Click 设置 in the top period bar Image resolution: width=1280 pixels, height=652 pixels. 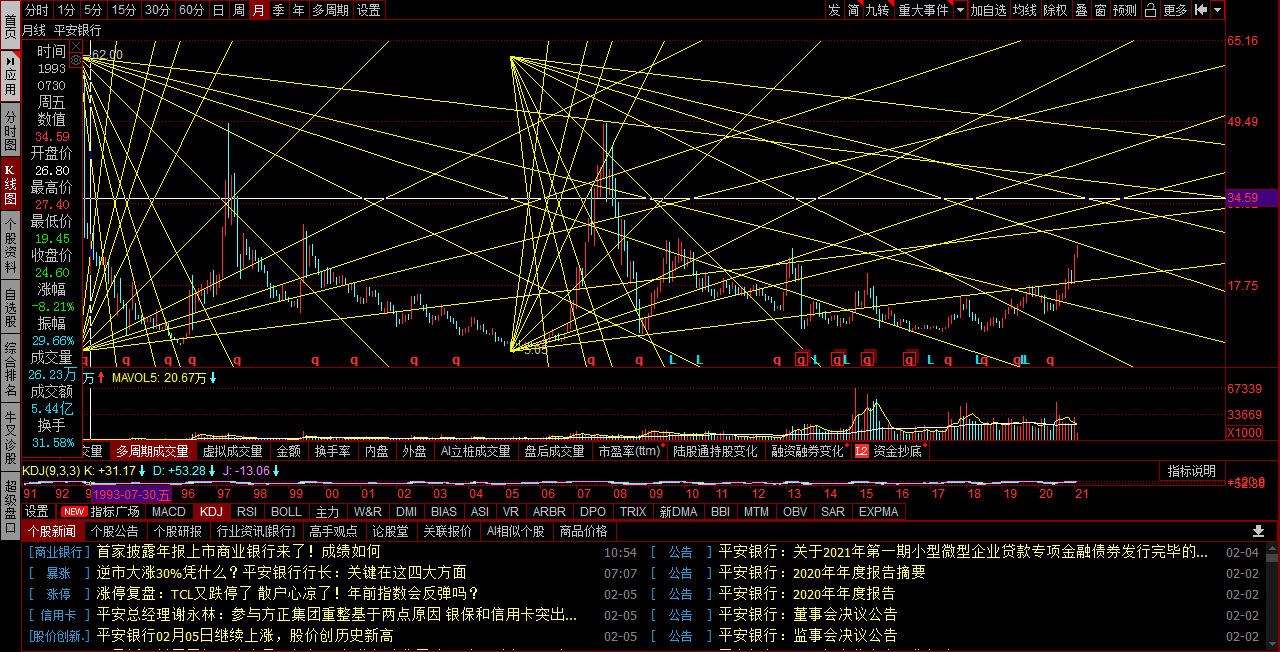(369, 10)
